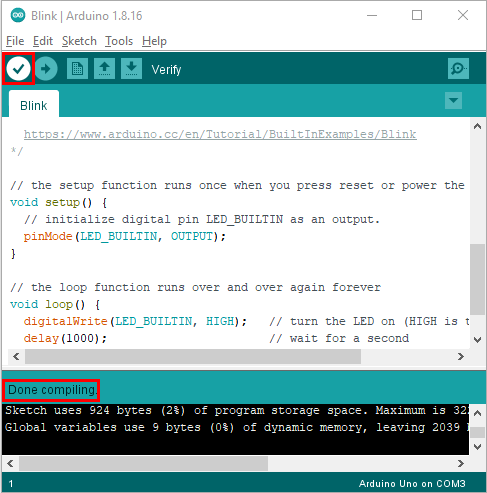Open the File menu
Screen dimensions: 487x493
(x=15, y=41)
